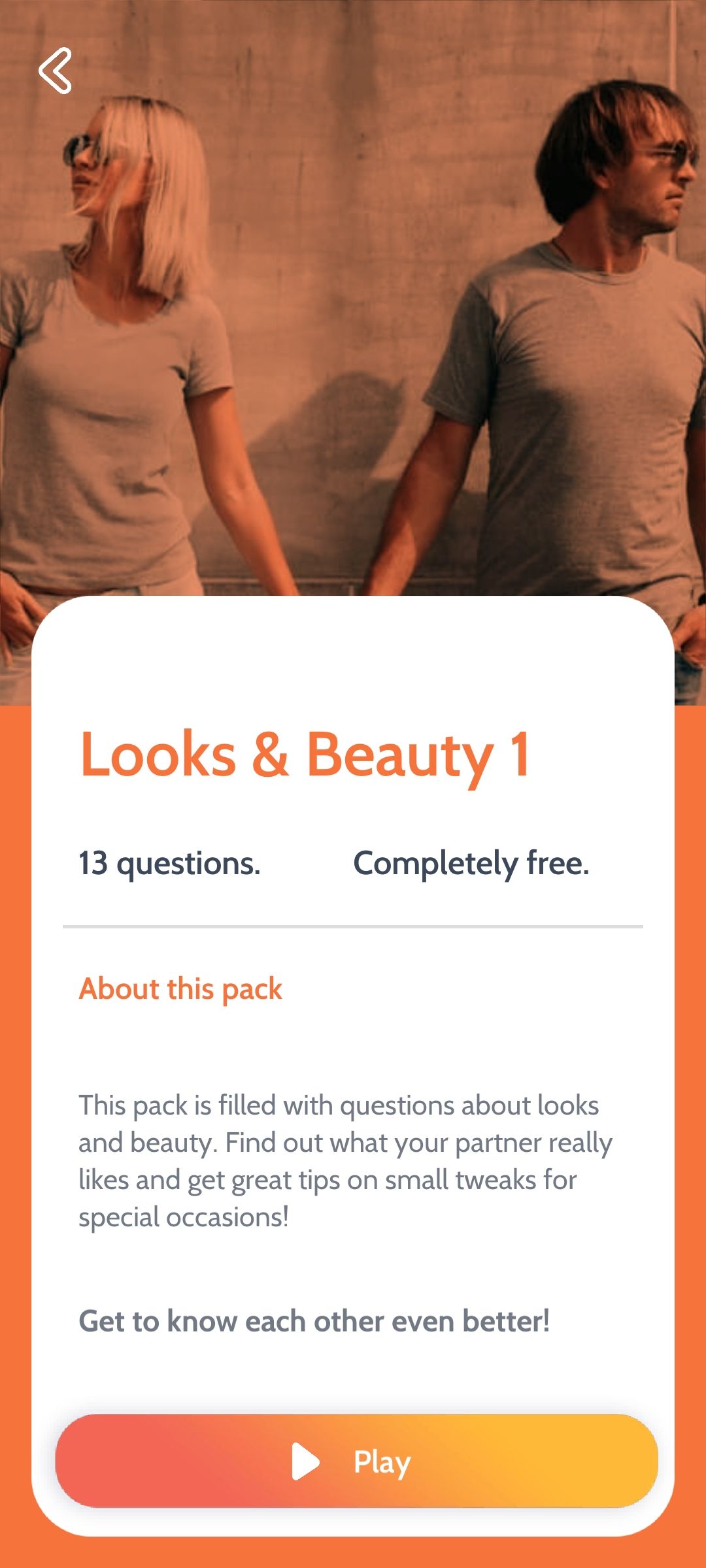
Task: Tap the Get to know each other text
Action: click(x=314, y=1321)
